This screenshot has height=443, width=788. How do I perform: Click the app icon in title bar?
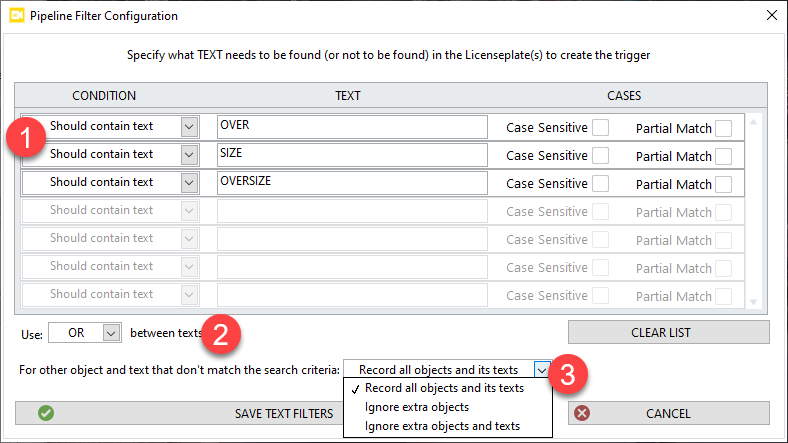pos(16,15)
